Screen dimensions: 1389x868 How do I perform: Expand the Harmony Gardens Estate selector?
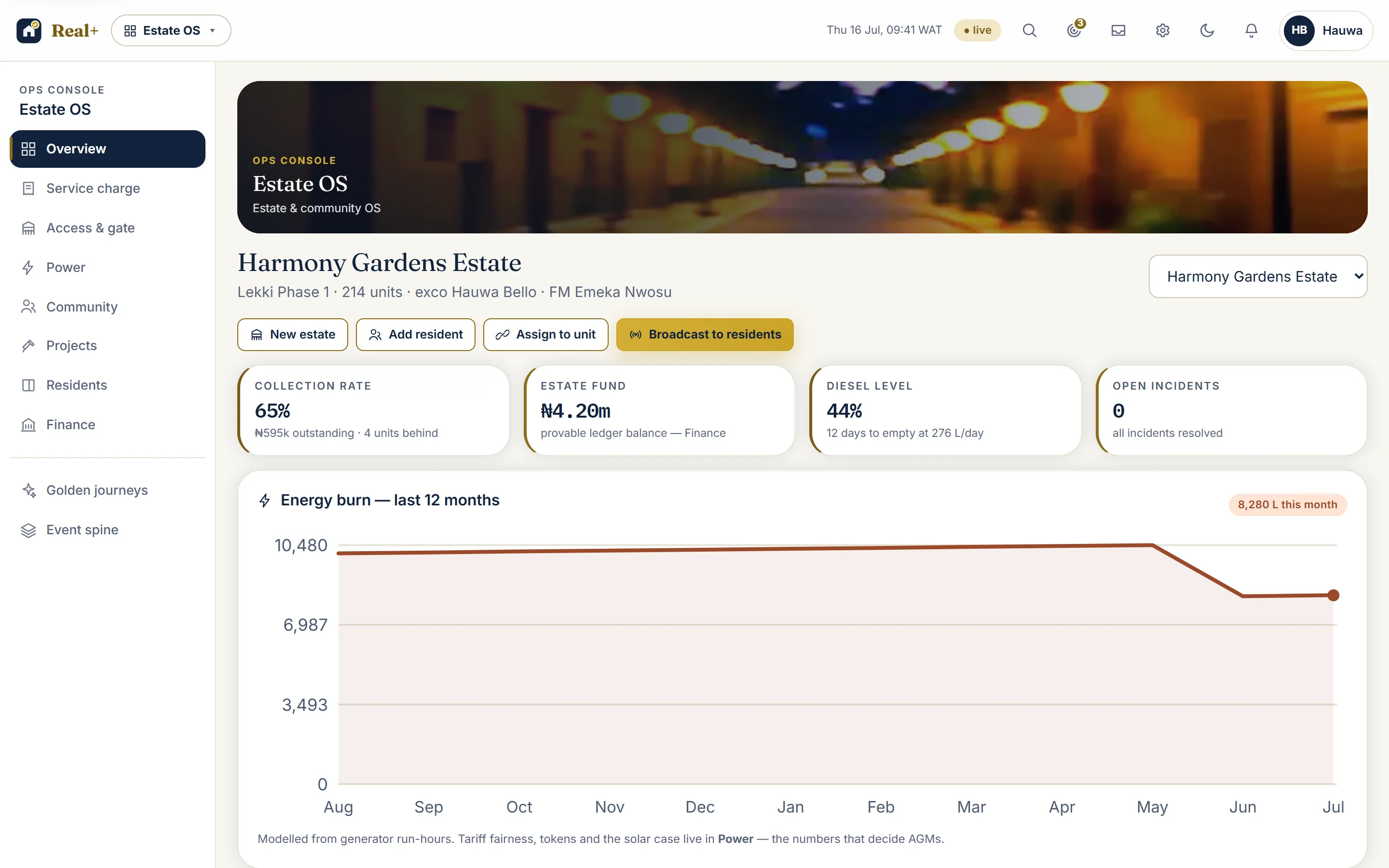pyautogui.click(x=1257, y=276)
